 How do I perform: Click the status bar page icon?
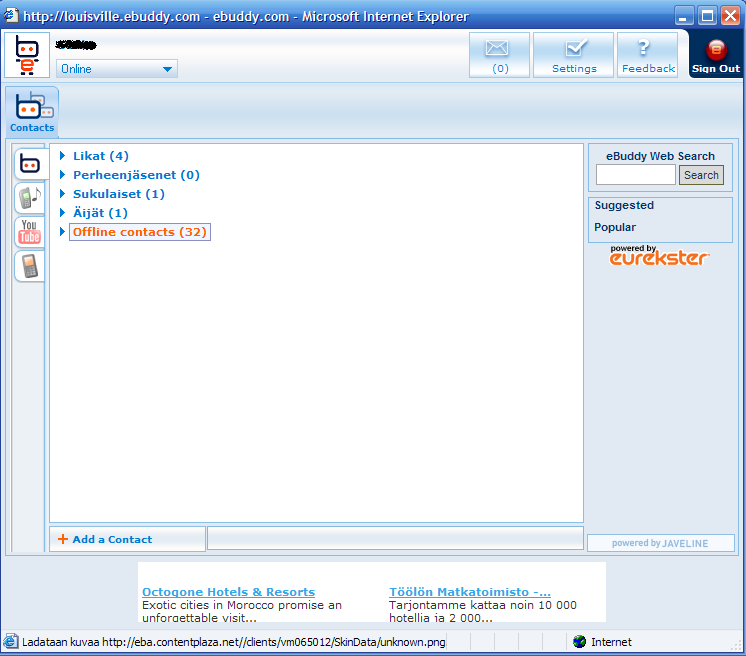(10, 642)
